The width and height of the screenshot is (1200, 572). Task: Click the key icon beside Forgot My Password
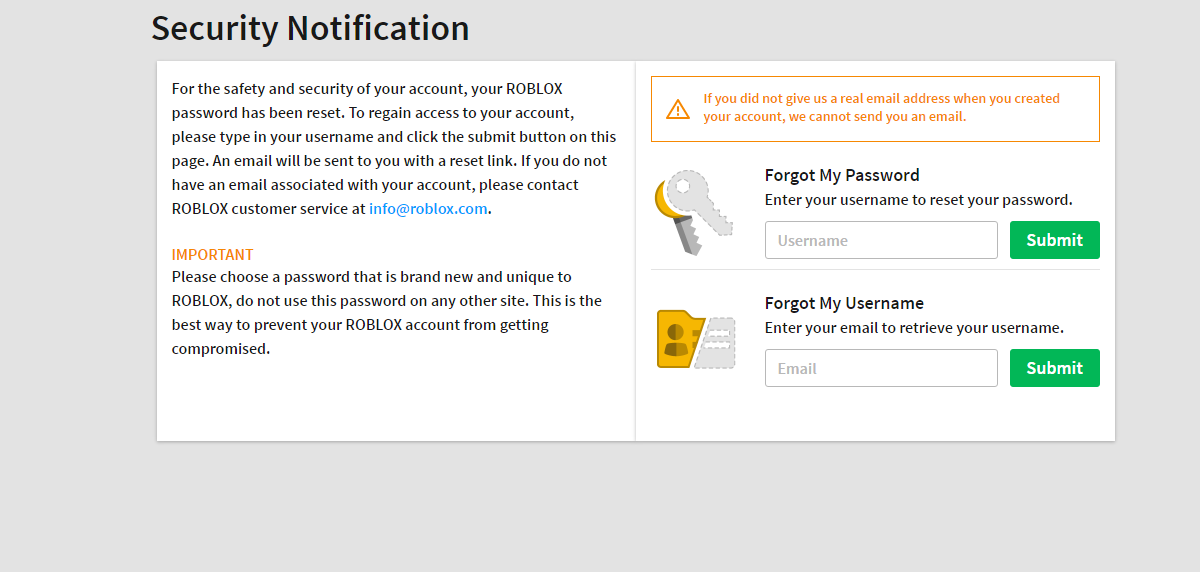[693, 212]
